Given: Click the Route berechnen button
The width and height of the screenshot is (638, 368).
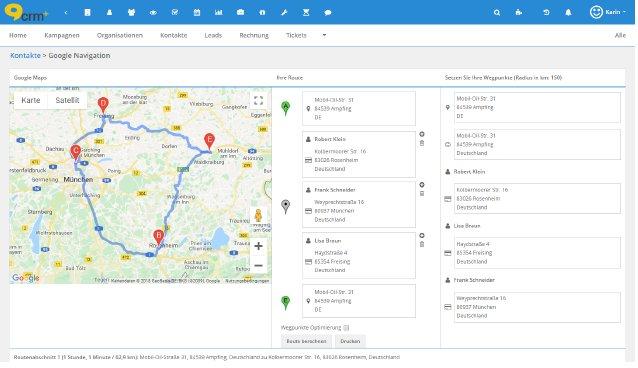Looking at the screenshot, I should coord(306,341).
